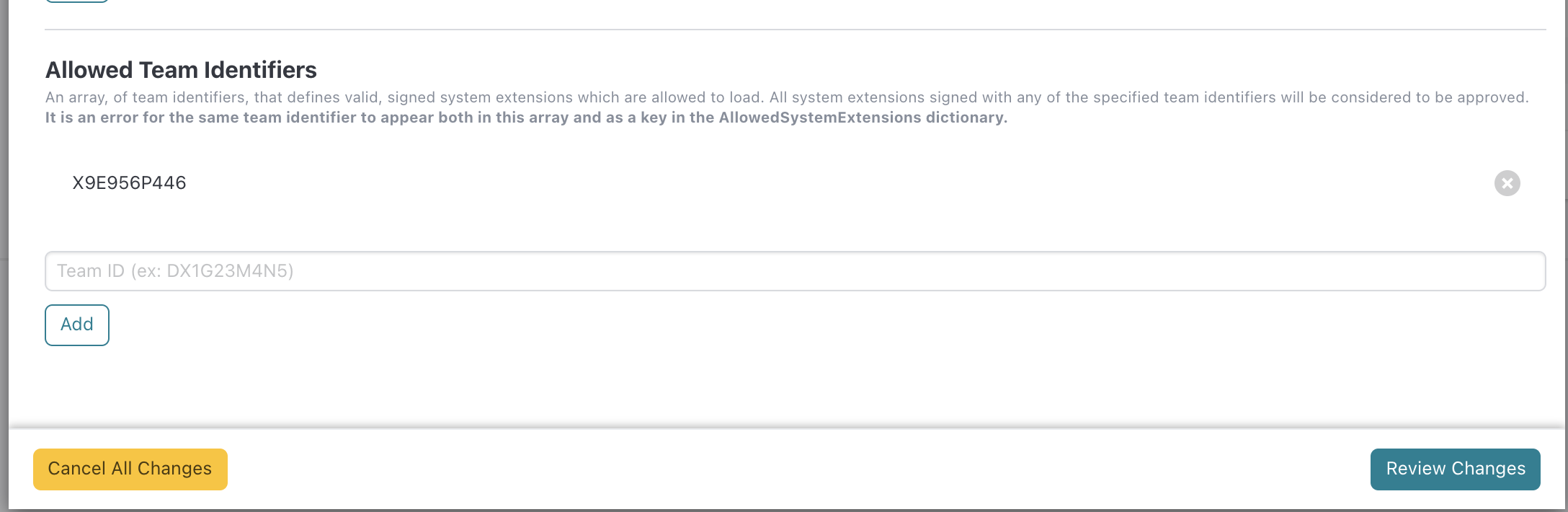The height and width of the screenshot is (512, 1568).
Task: Click the partially visible button above the divider
Action: (x=77, y=1)
